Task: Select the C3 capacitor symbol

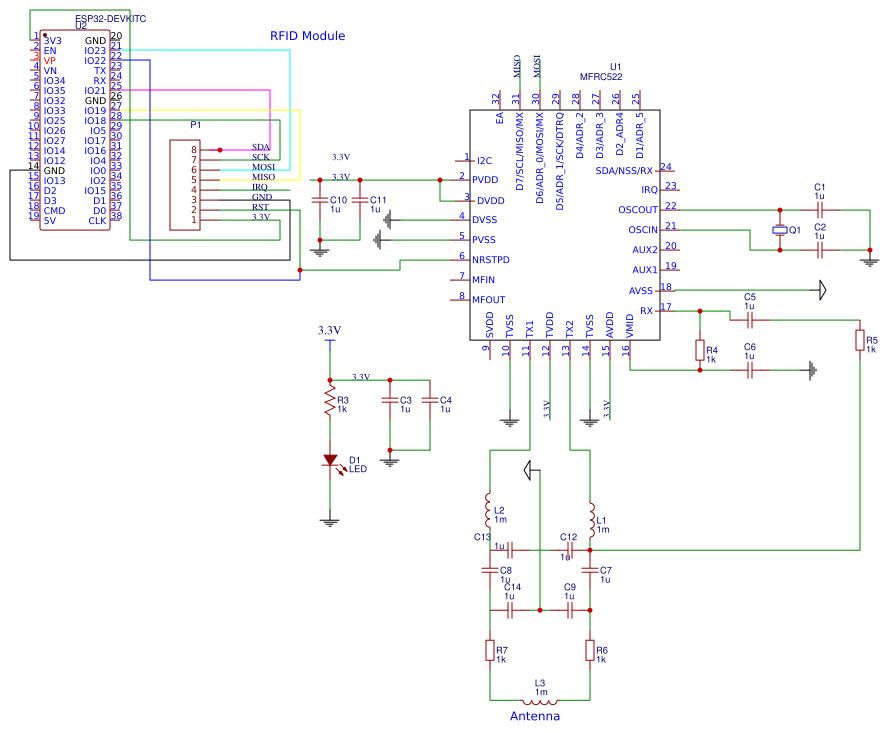Action: point(390,400)
